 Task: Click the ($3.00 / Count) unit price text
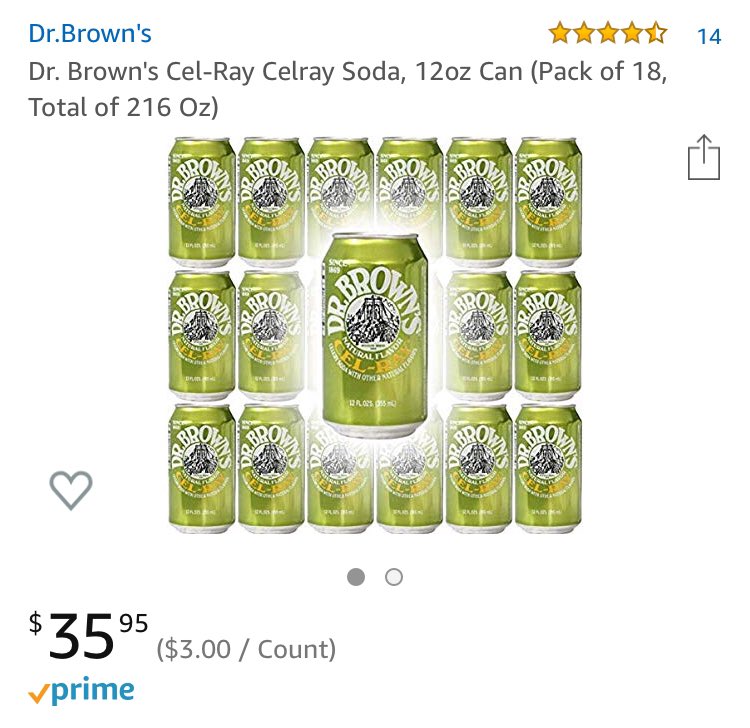246,649
